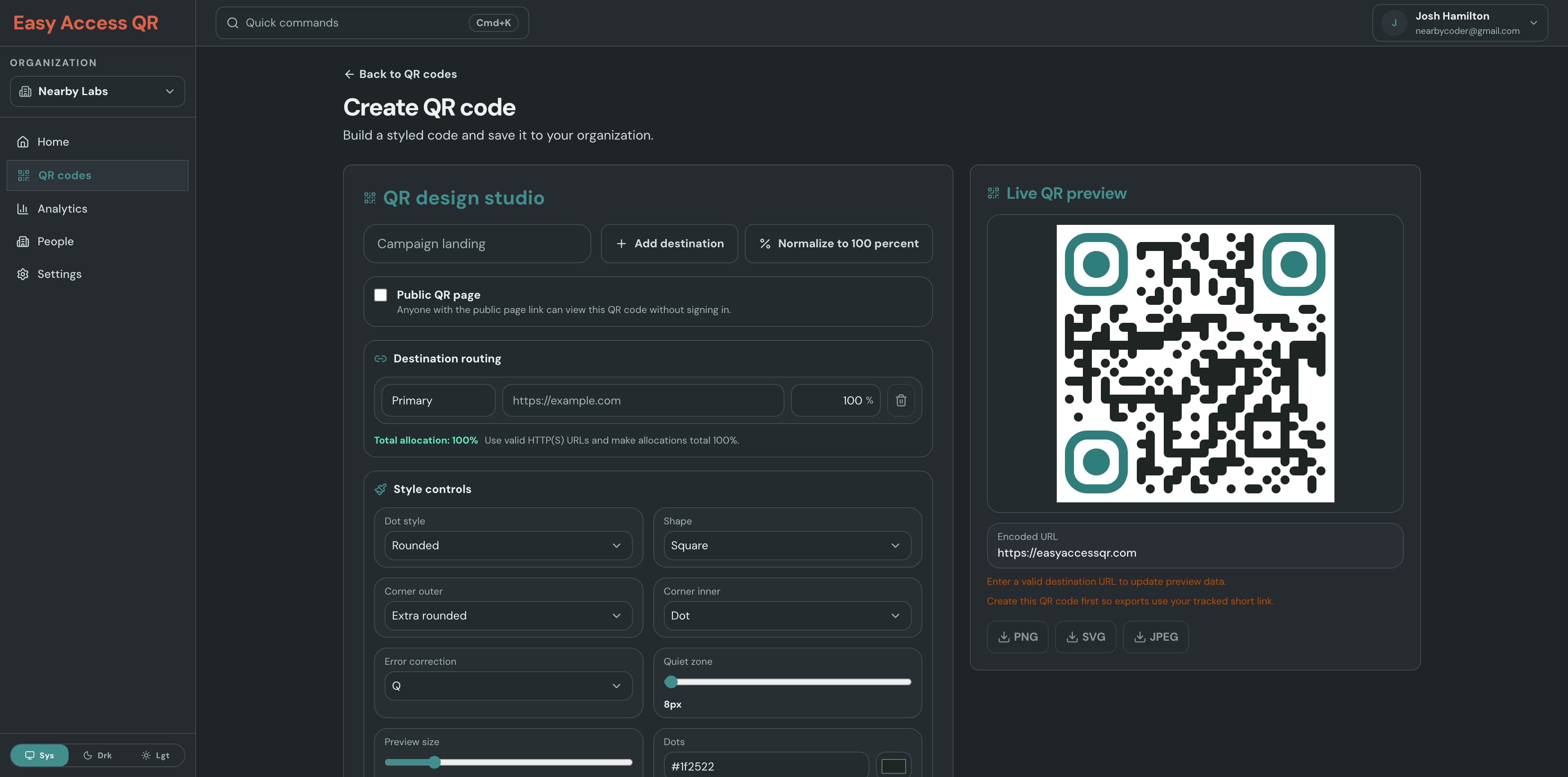Adjust the Quiet zone slider

672,682
